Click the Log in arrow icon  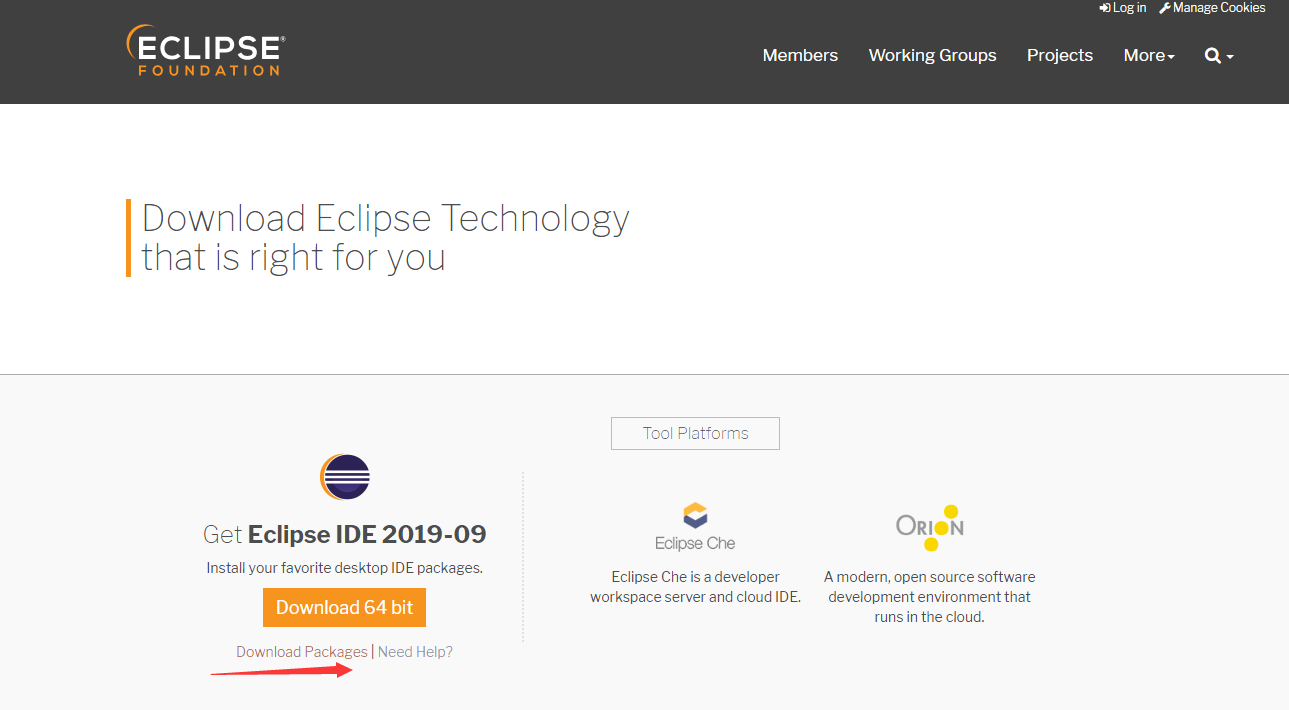(x=1104, y=8)
